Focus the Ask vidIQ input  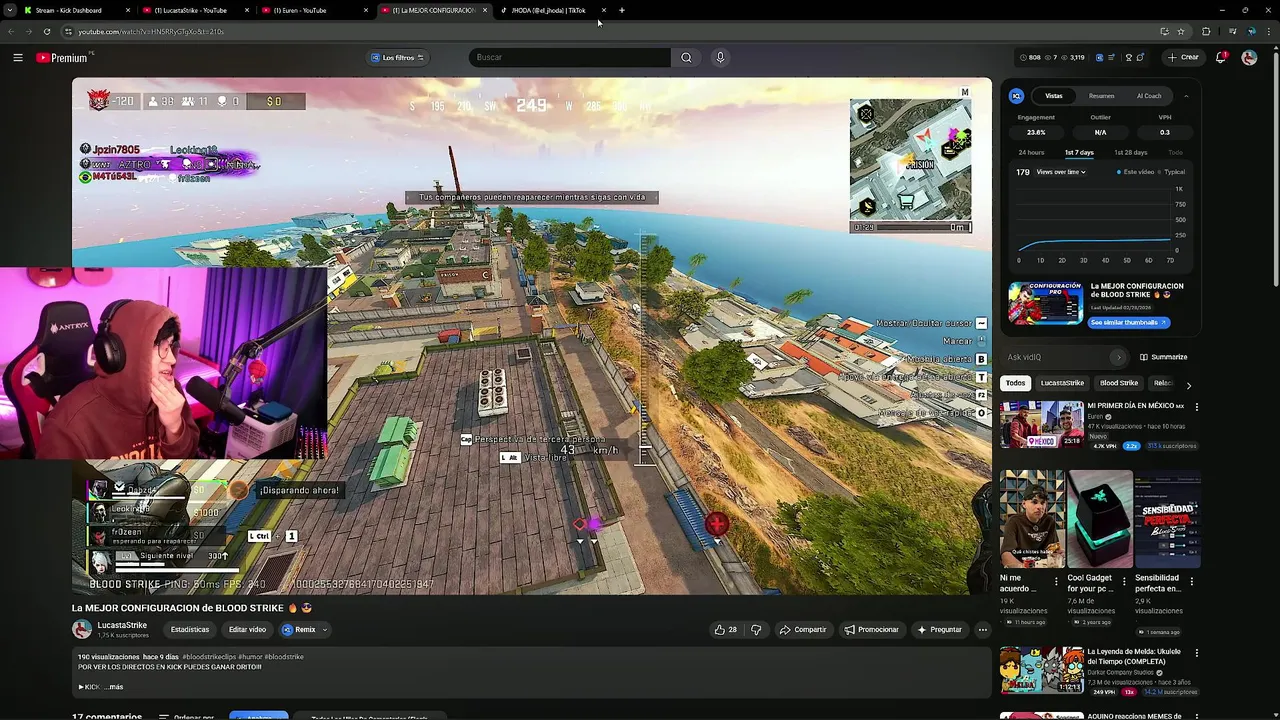click(x=1056, y=357)
